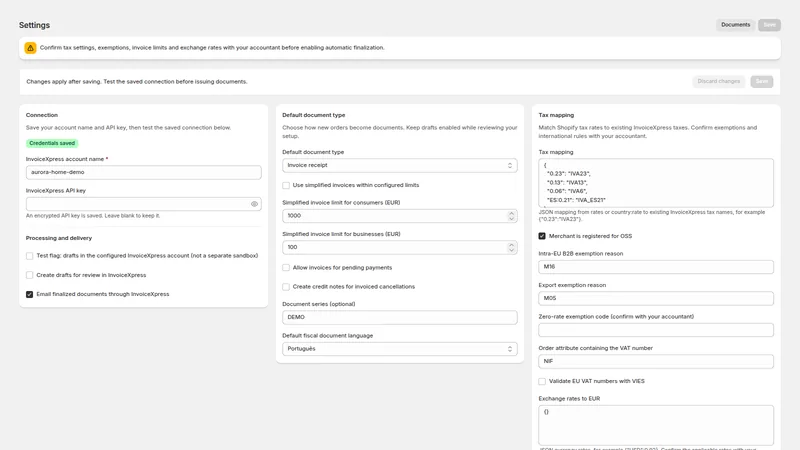
Task: Show API key with eye icon
Action: tap(254, 204)
